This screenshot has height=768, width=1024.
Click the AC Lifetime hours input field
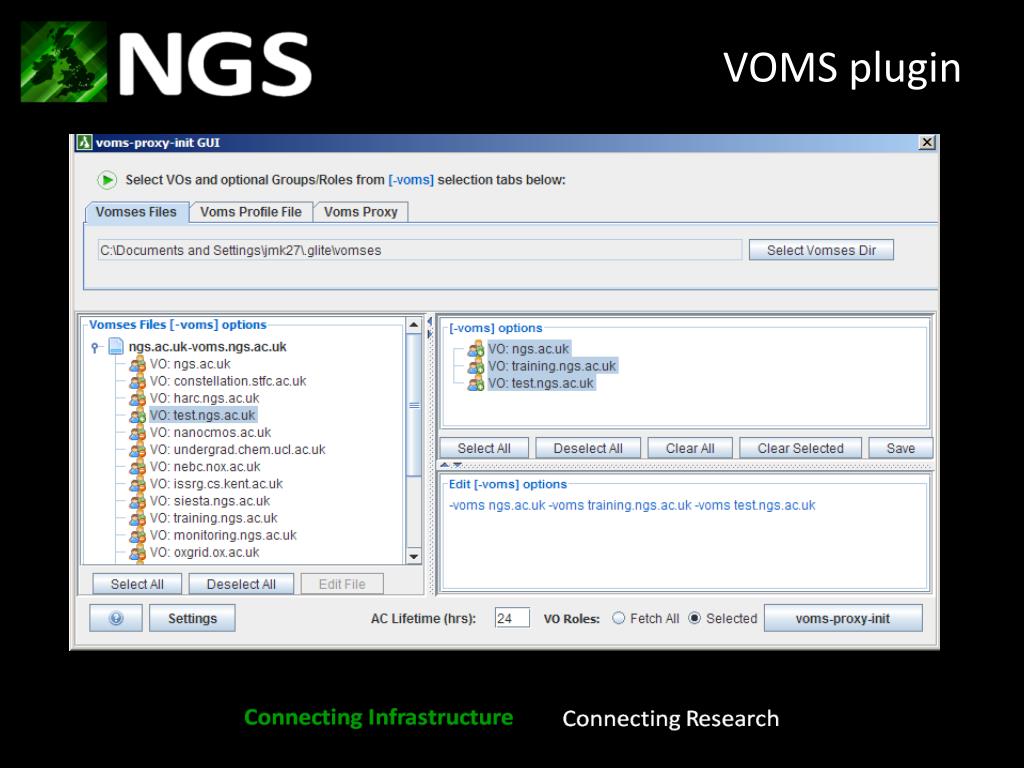coord(512,618)
